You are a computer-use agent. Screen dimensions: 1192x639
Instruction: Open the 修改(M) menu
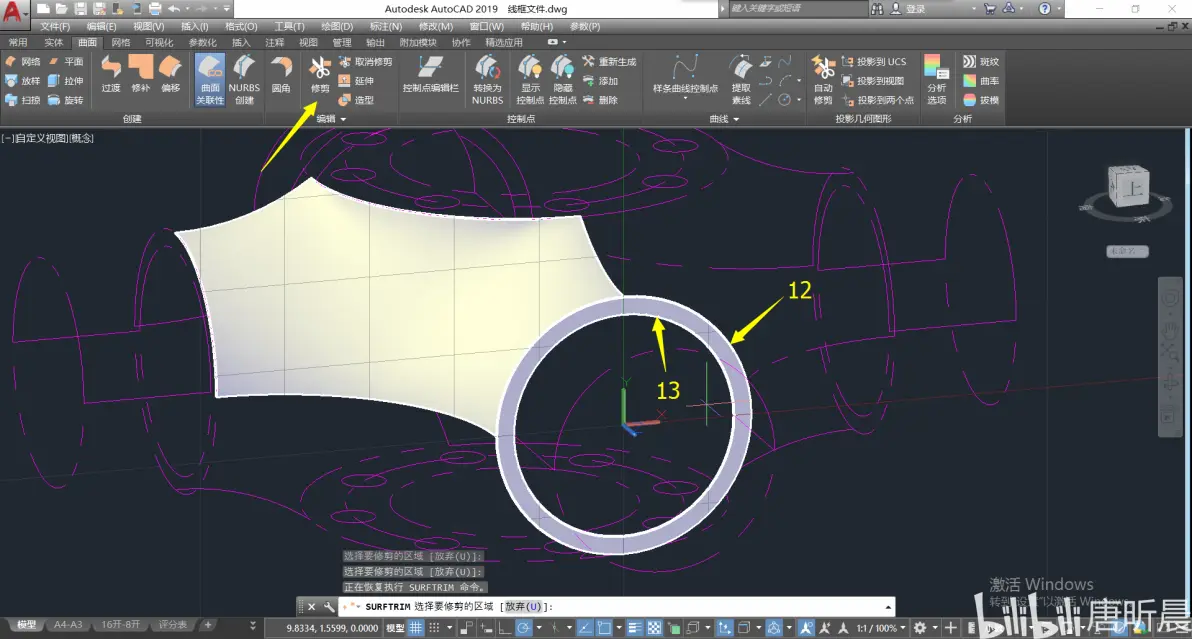pos(436,26)
